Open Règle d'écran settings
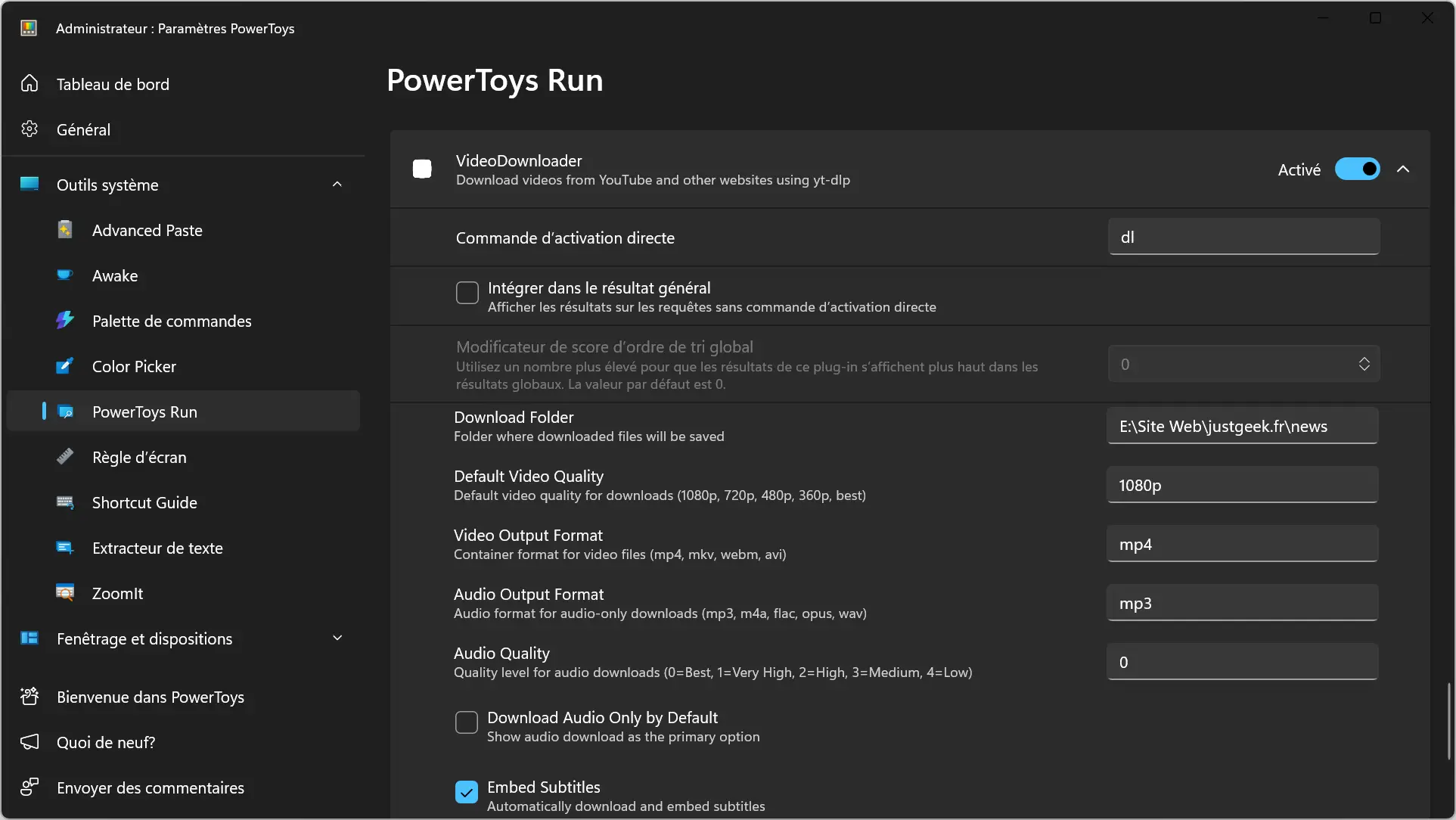This screenshot has height=820, width=1456. [183, 457]
